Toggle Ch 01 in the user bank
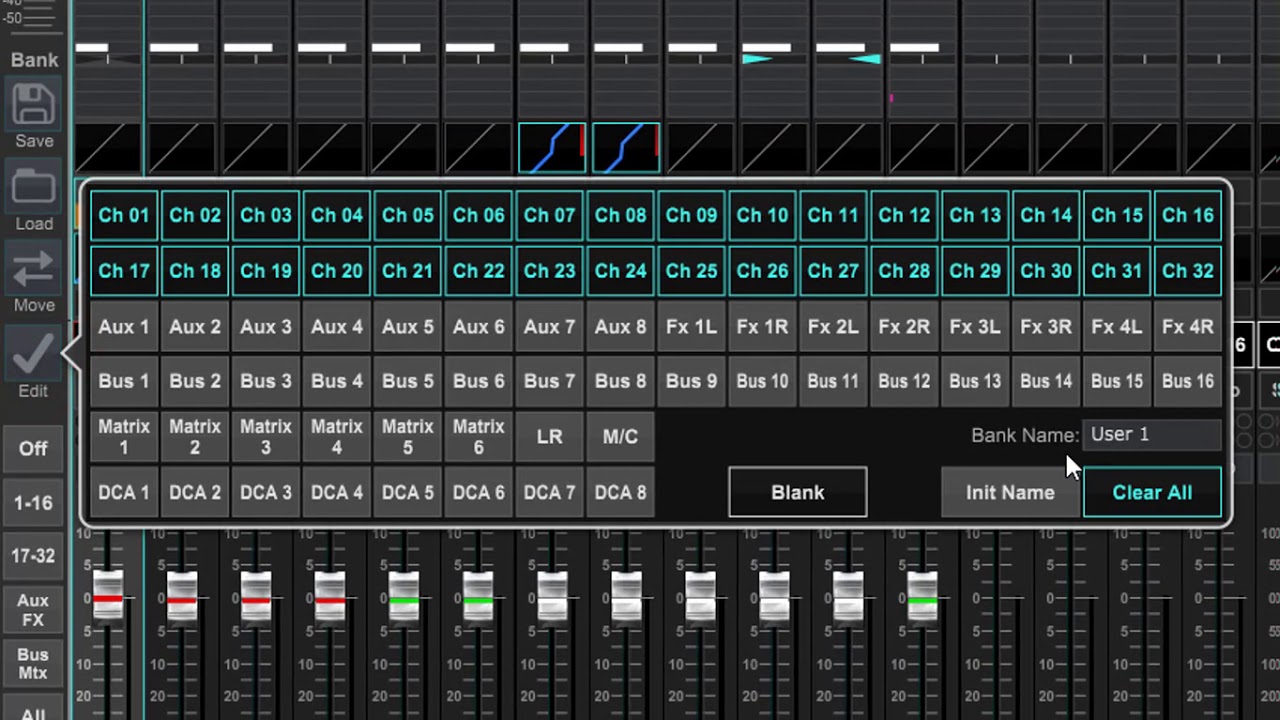 point(124,216)
